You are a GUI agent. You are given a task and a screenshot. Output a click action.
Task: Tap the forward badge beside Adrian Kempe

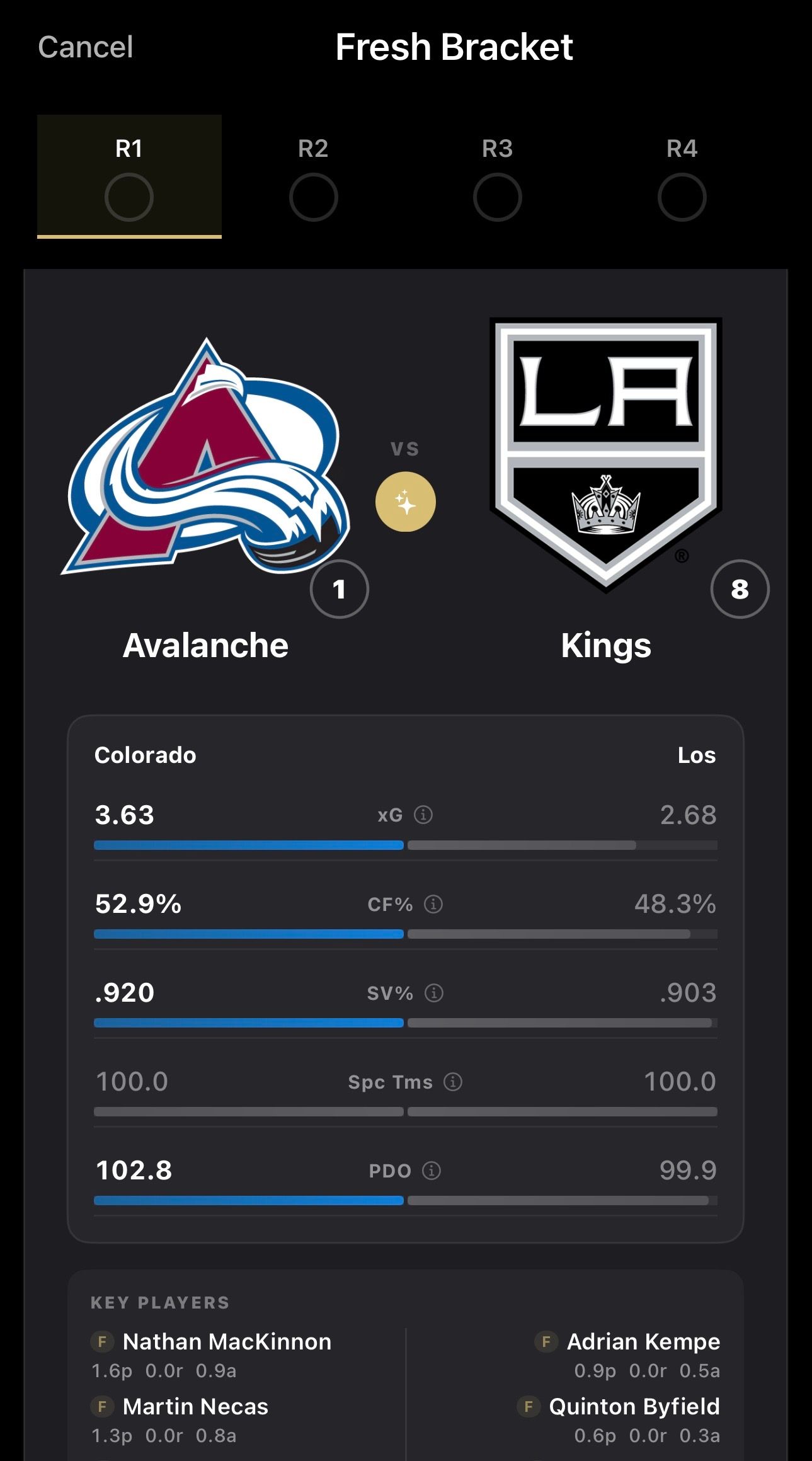(546, 1341)
